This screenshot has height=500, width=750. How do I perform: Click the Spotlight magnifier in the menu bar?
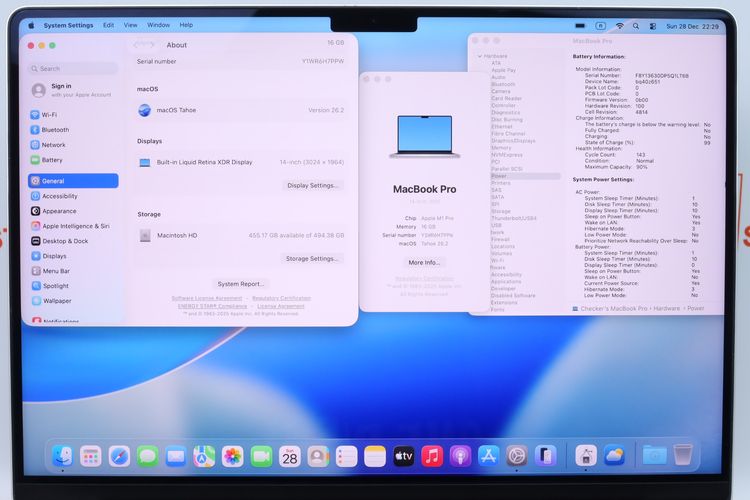(x=636, y=26)
